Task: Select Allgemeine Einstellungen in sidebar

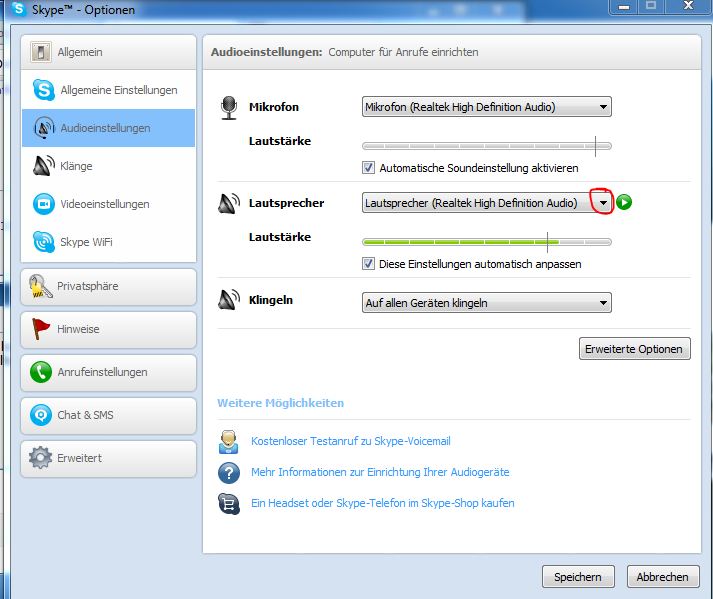Action: [108, 90]
